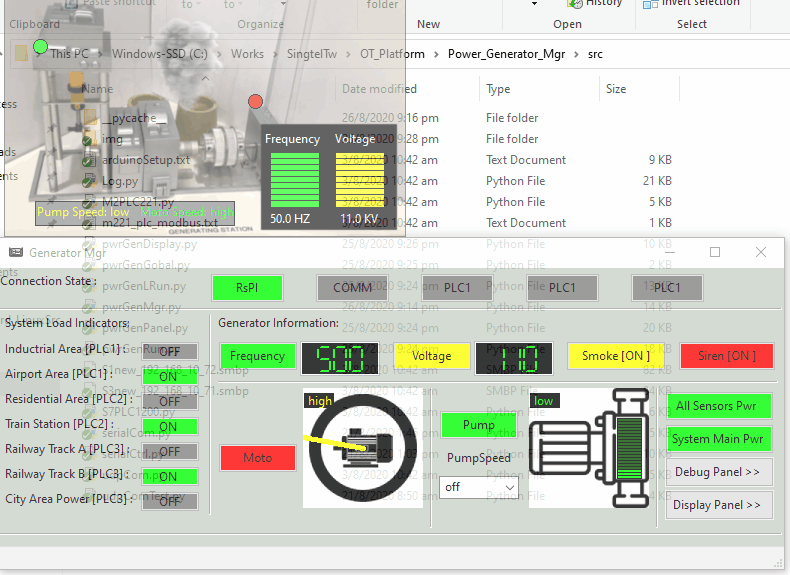Click the red indicator light on display panel
Screen dimensions: 790x575
point(255,102)
